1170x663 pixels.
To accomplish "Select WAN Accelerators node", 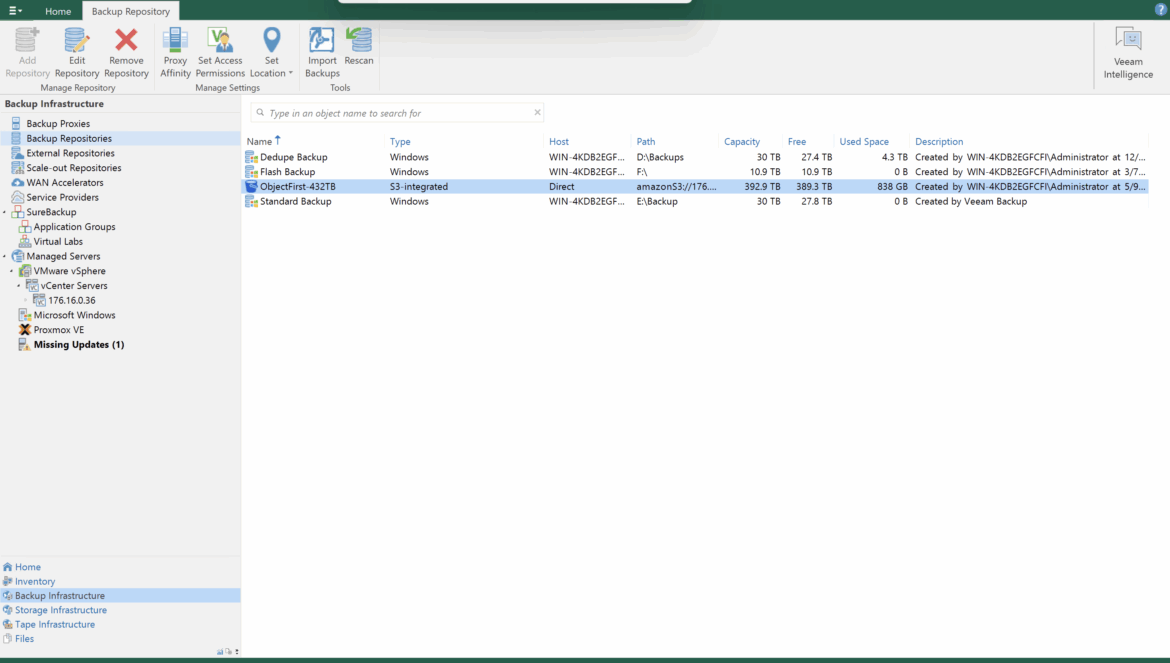I will pos(65,183).
